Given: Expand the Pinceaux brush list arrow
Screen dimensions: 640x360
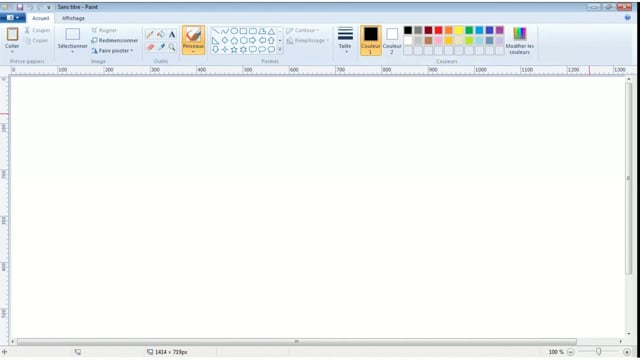Looking at the screenshot, I should 193,52.
